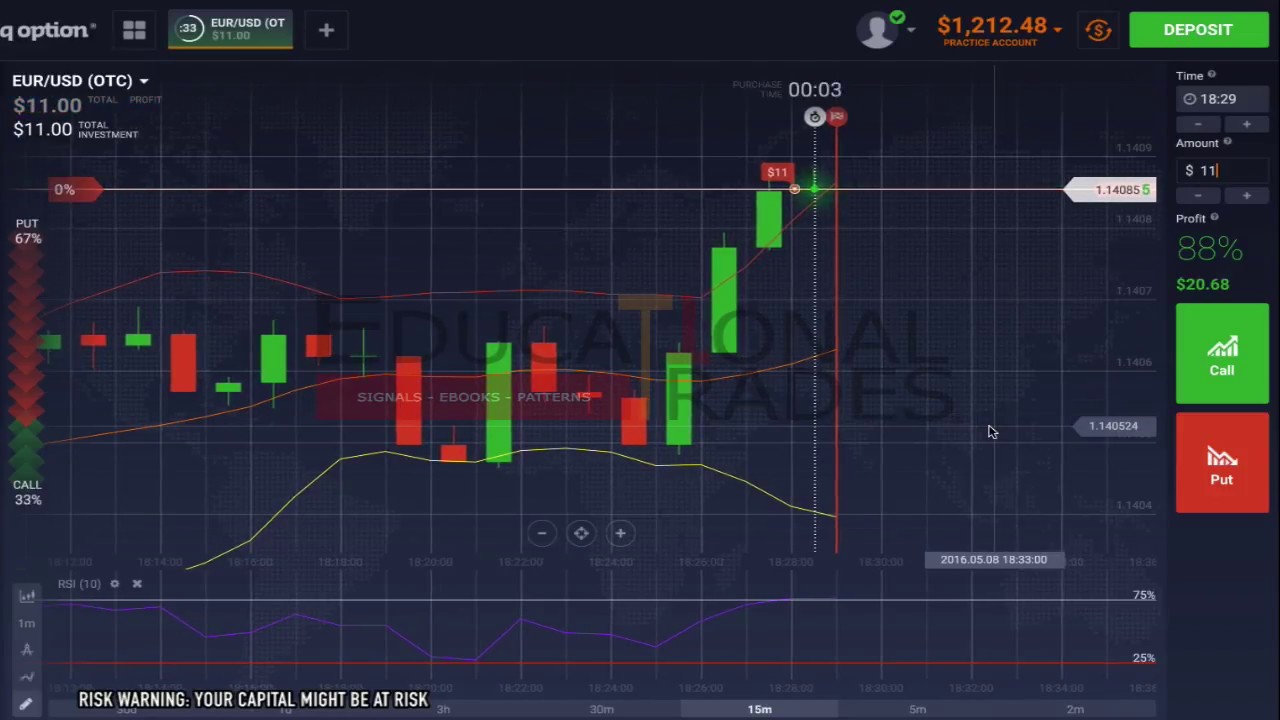Click the 88% profit percentage
Viewport: 1280px width, 720px height.
1209,249
